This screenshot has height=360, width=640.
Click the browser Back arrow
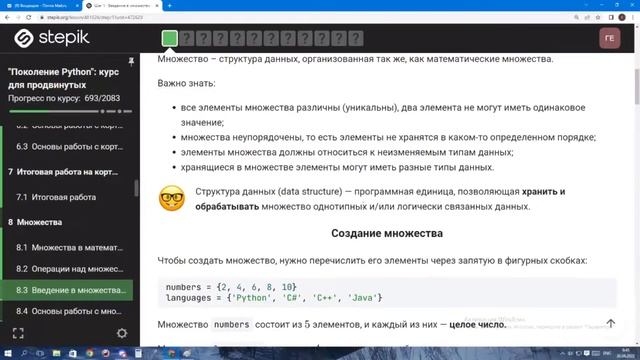[x=7, y=18]
